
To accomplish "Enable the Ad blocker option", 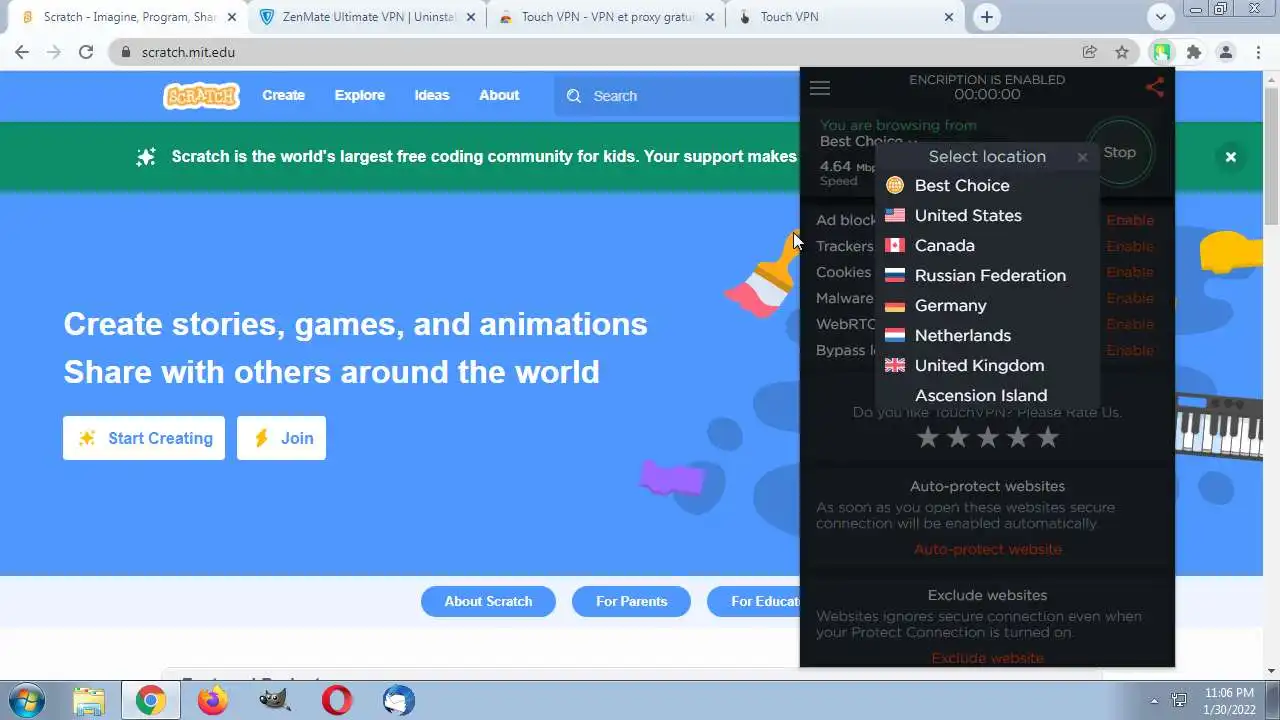I will [x=1130, y=220].
